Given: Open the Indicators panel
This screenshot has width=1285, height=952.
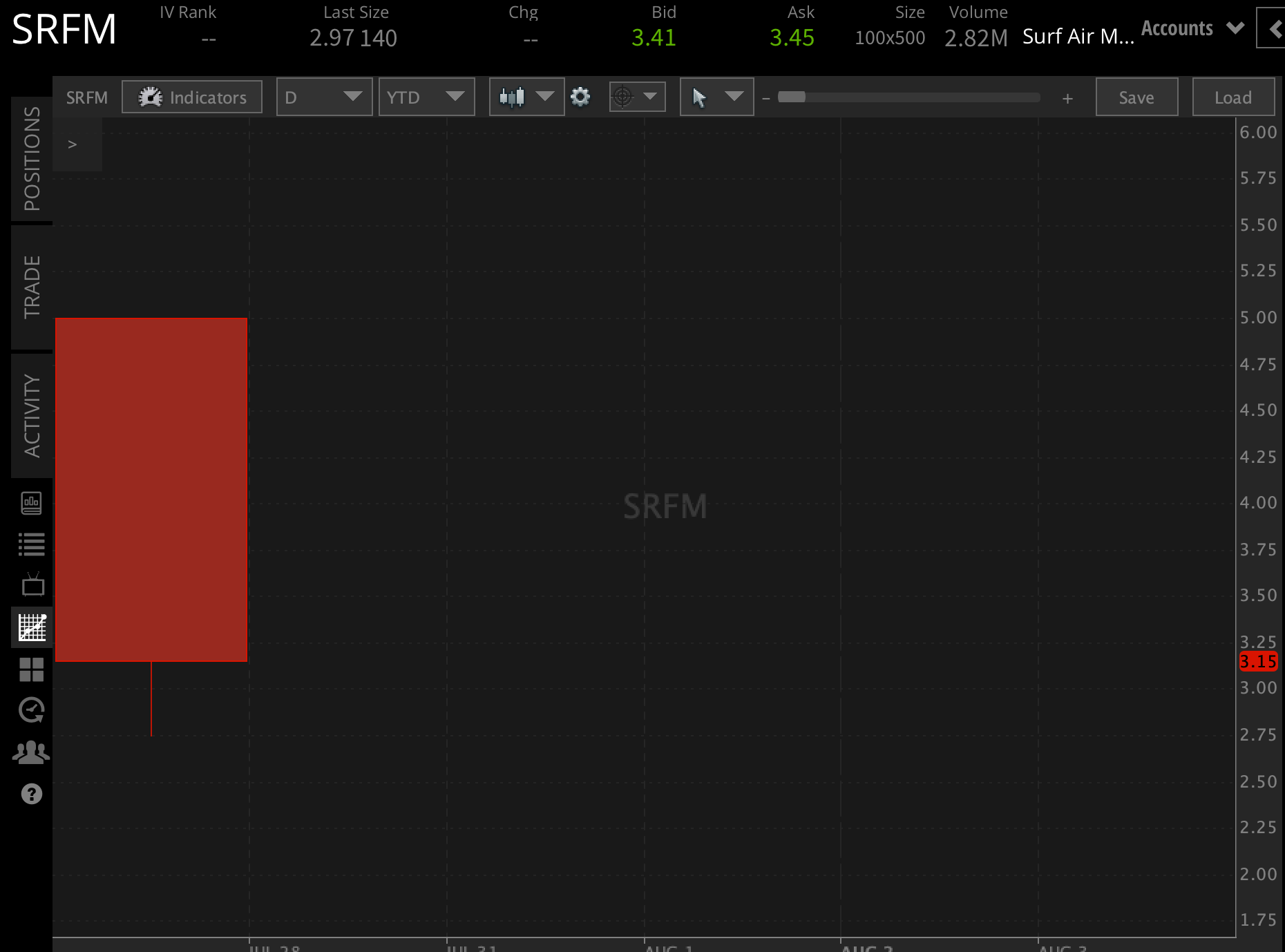Looking at the screenshot, I should click(x=191, y=97).
